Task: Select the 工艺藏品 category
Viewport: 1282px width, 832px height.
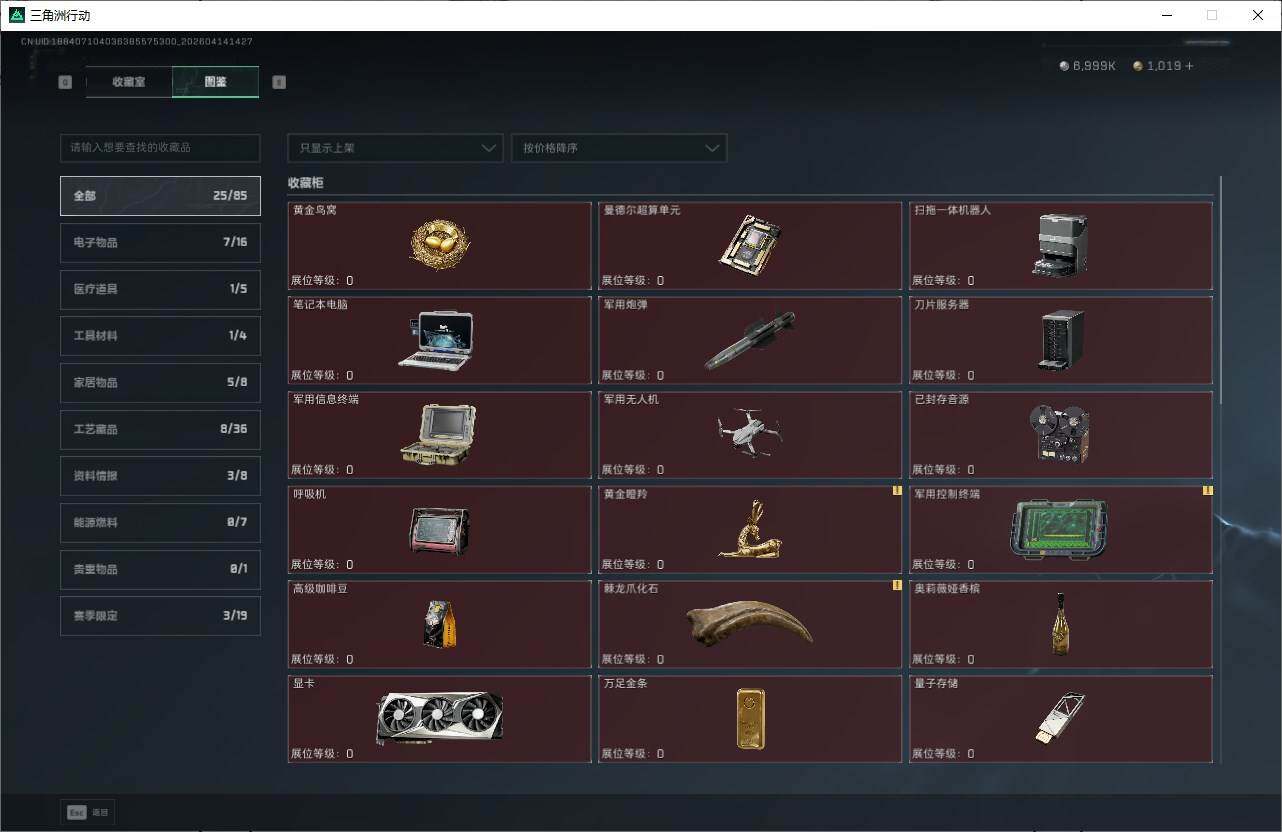Action: (160, 429)
